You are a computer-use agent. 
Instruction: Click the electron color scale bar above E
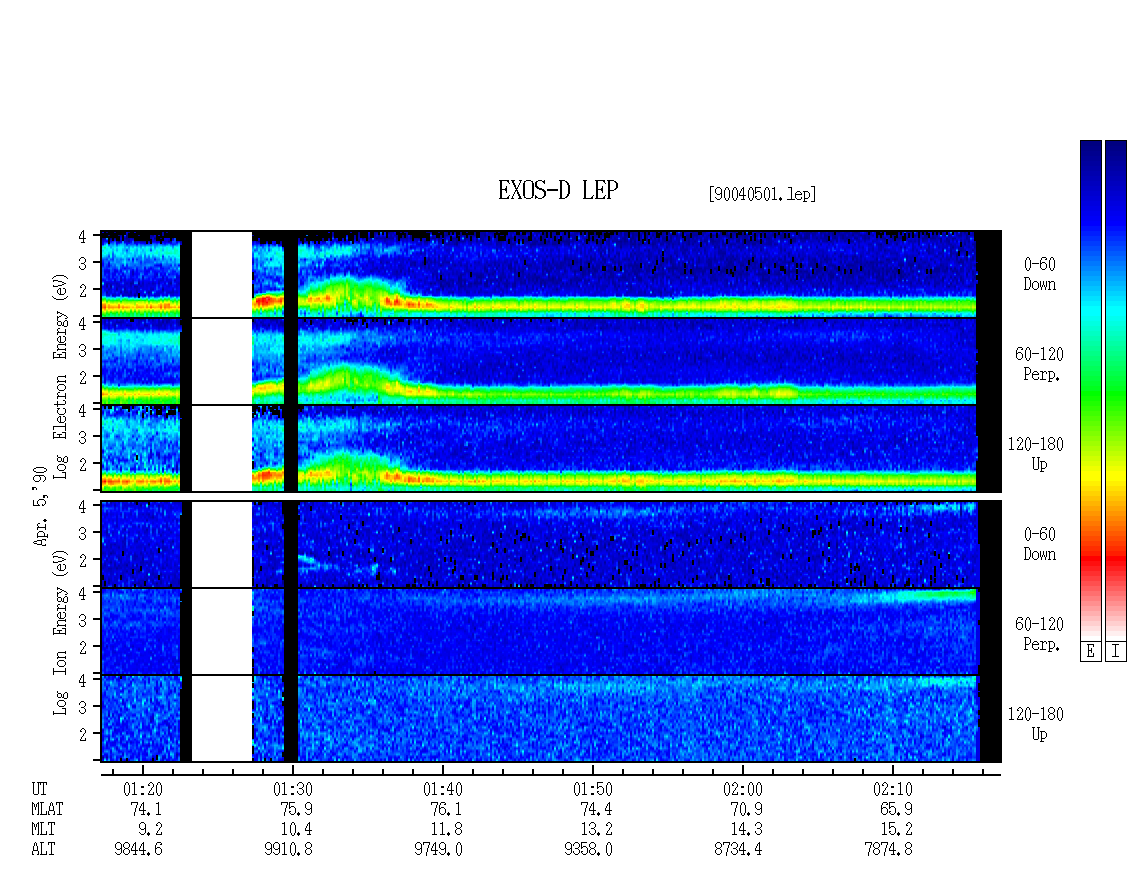[x=1090, y=390]
